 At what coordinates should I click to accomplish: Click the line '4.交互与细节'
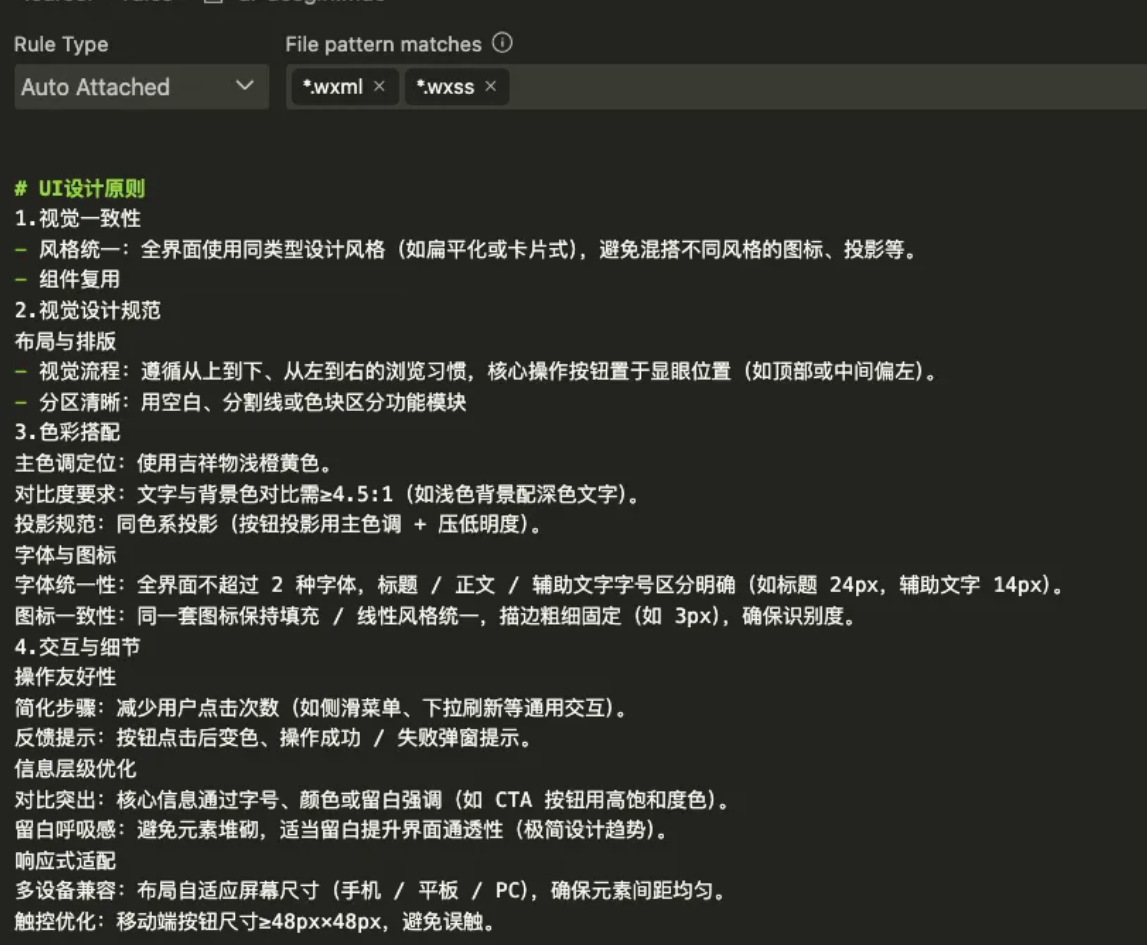(78, 647)
